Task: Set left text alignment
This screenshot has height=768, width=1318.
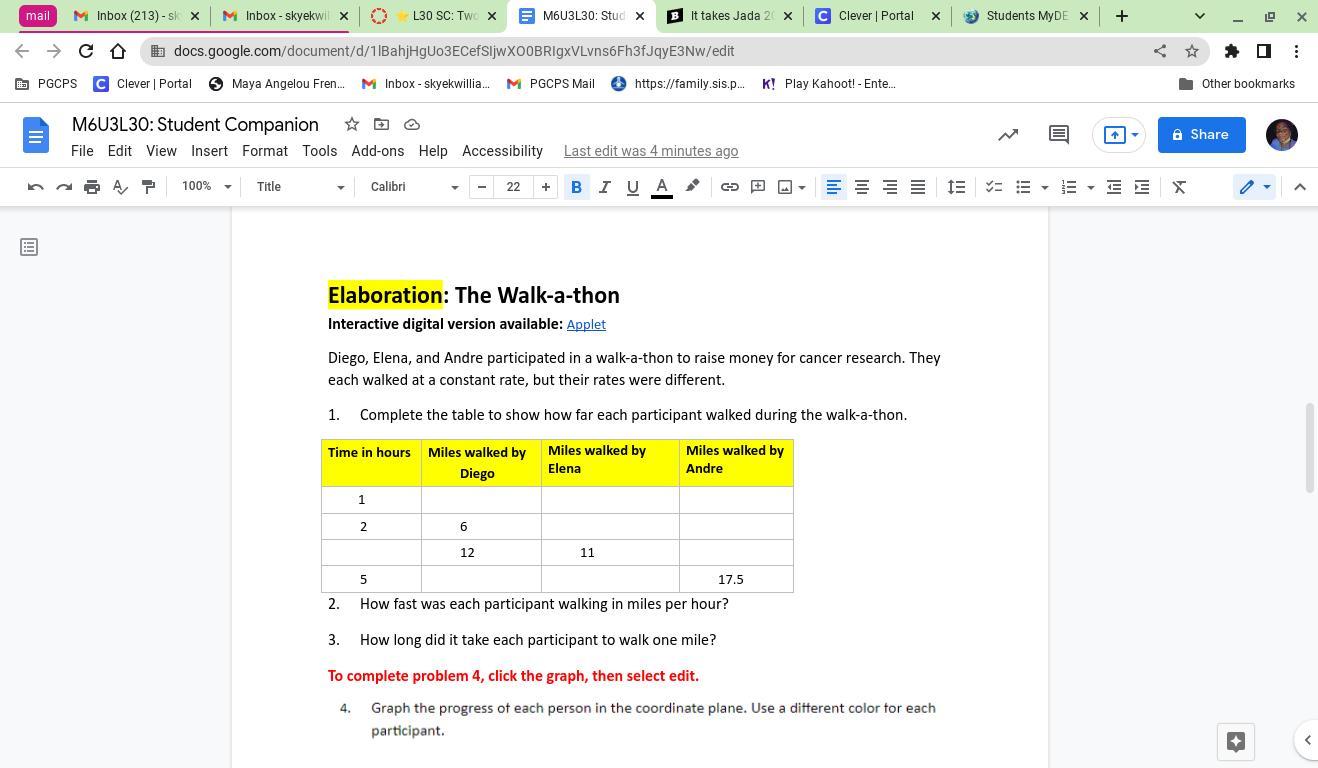Action: click(833, 187)
